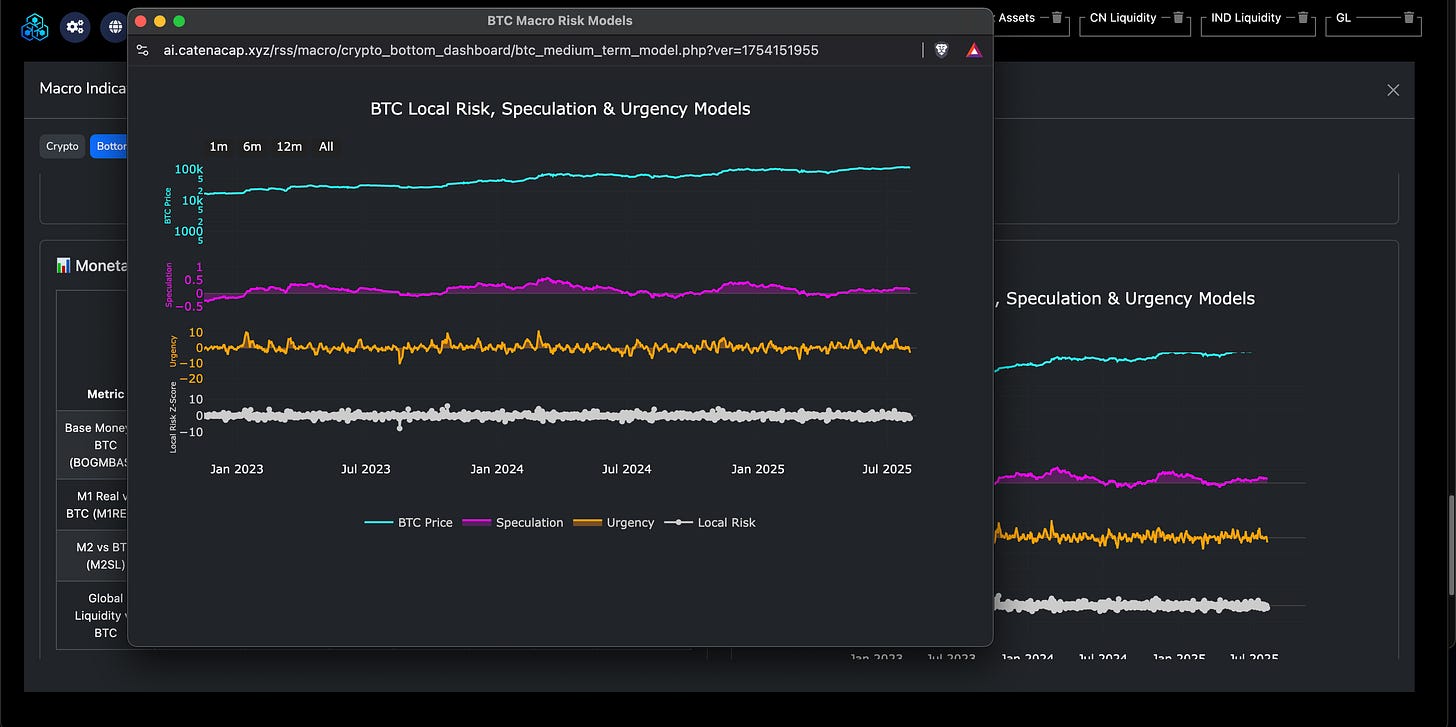
Task: Click the globe icon in top bar
Action: tap(114, 26)
